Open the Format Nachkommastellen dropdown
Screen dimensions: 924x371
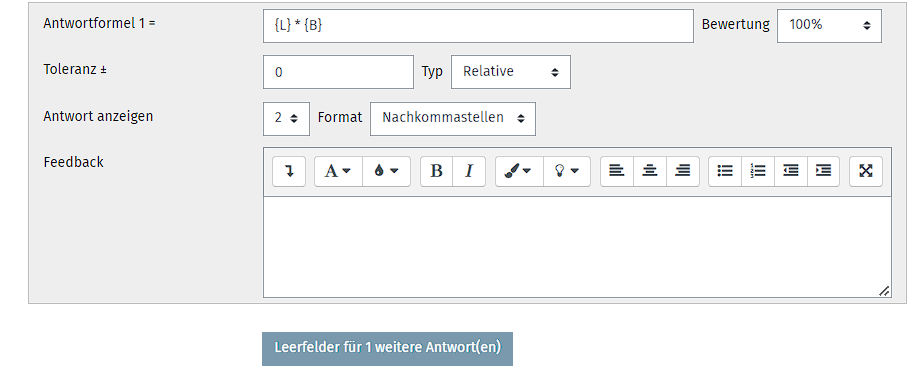coord(453,118)
